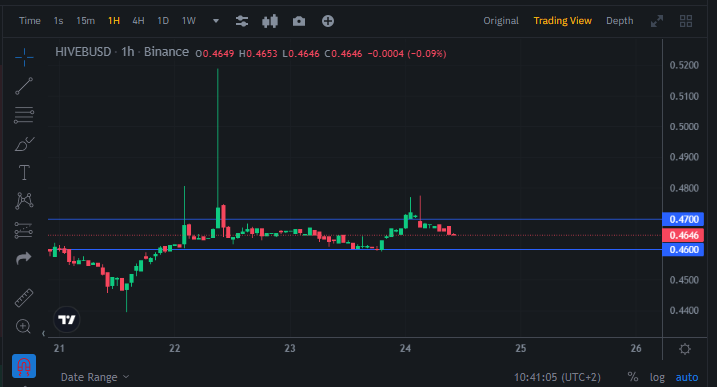
Task: Click the 10:41:05 (UTC+2) timezone clock
Action: (557, 377)
